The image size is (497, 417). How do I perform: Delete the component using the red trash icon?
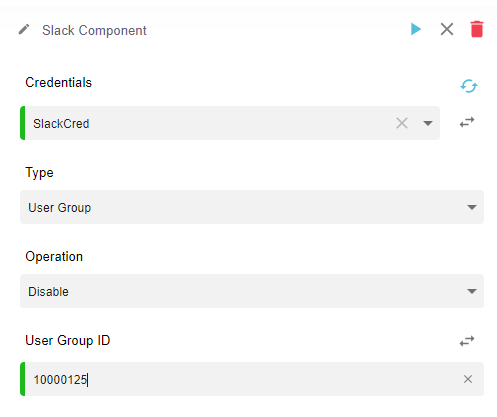pos(477,29)
